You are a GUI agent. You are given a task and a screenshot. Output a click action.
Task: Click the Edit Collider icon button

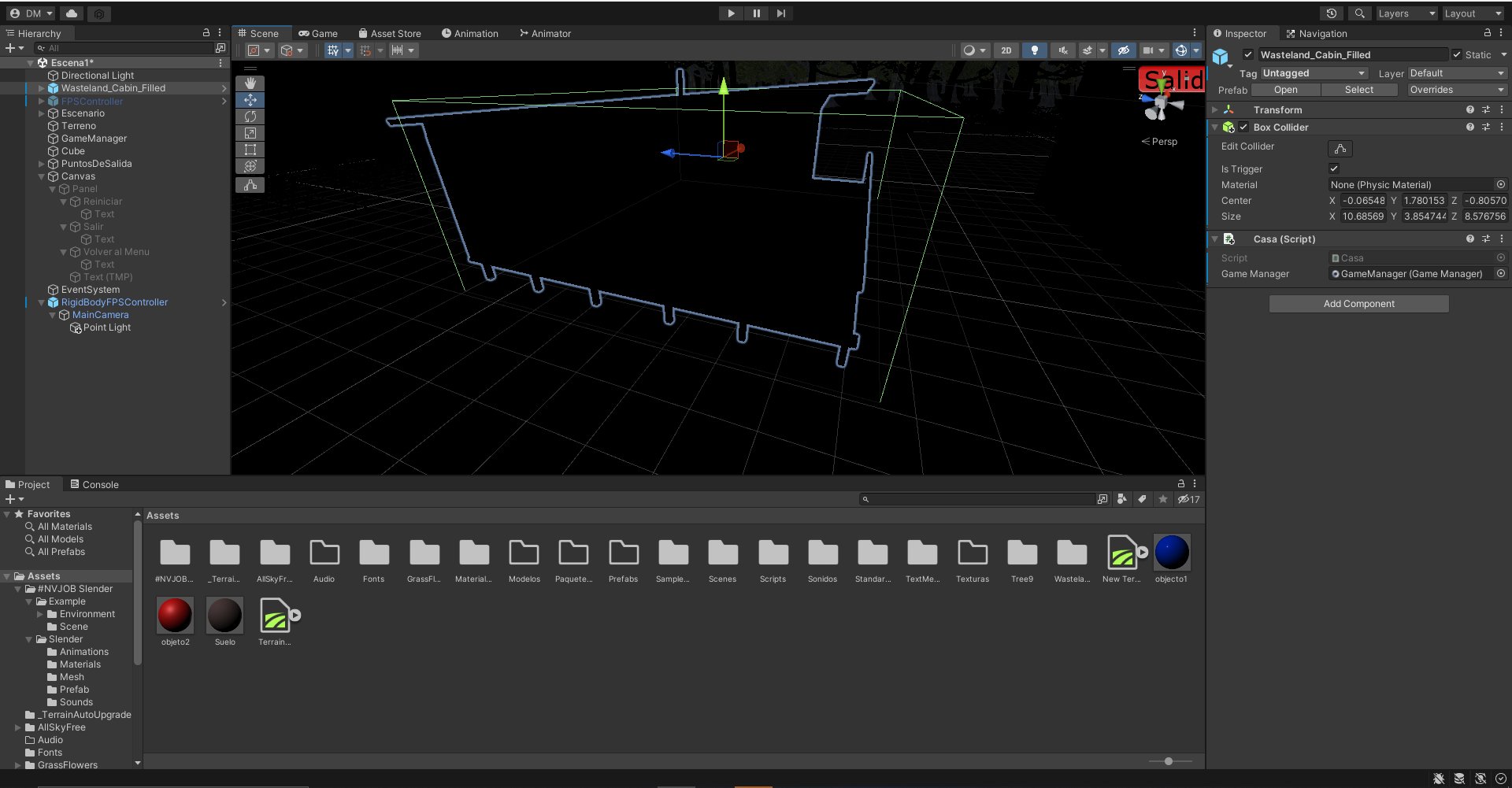coord(1340,149)
